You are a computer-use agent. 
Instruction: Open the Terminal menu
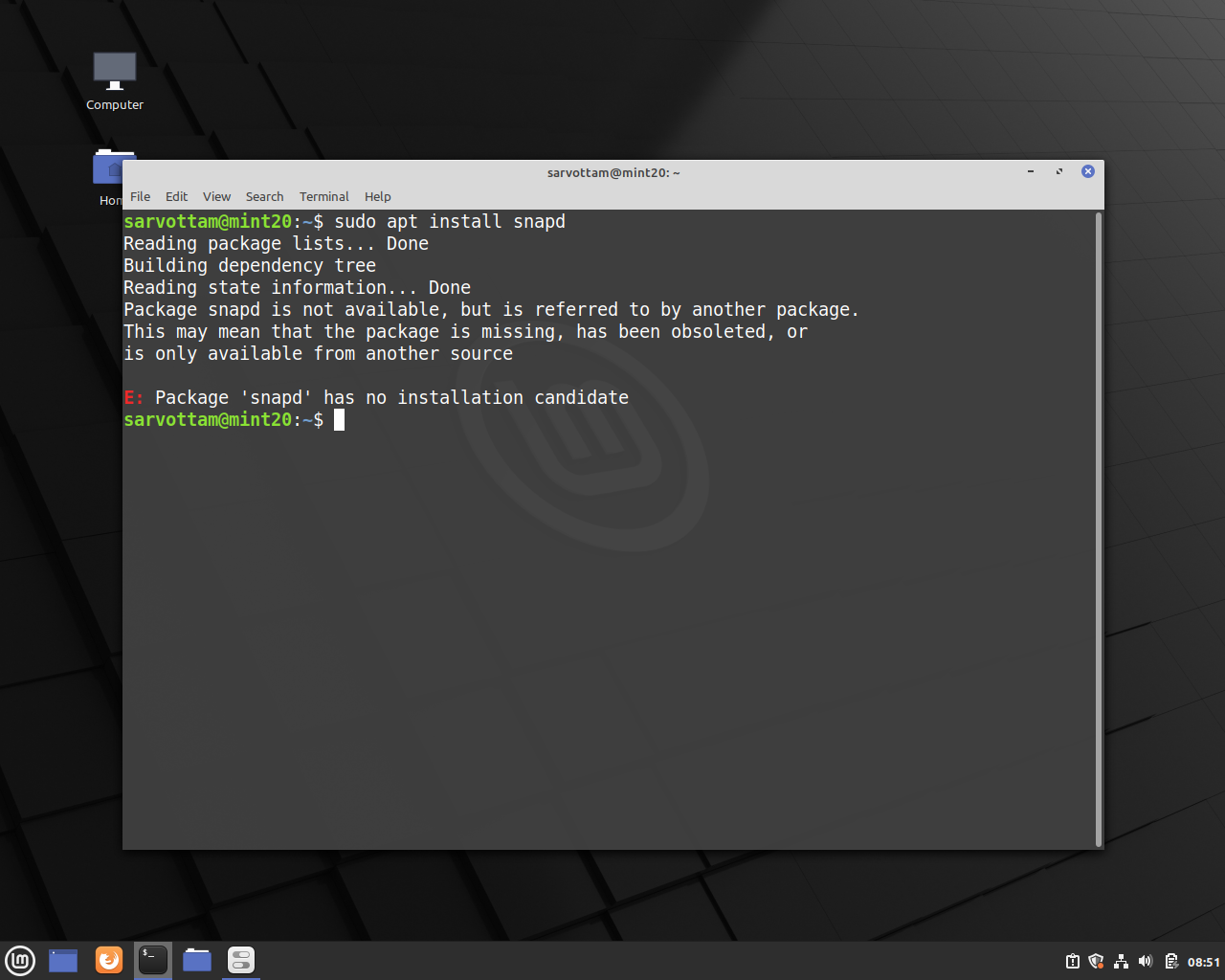(x=323, y=196)
